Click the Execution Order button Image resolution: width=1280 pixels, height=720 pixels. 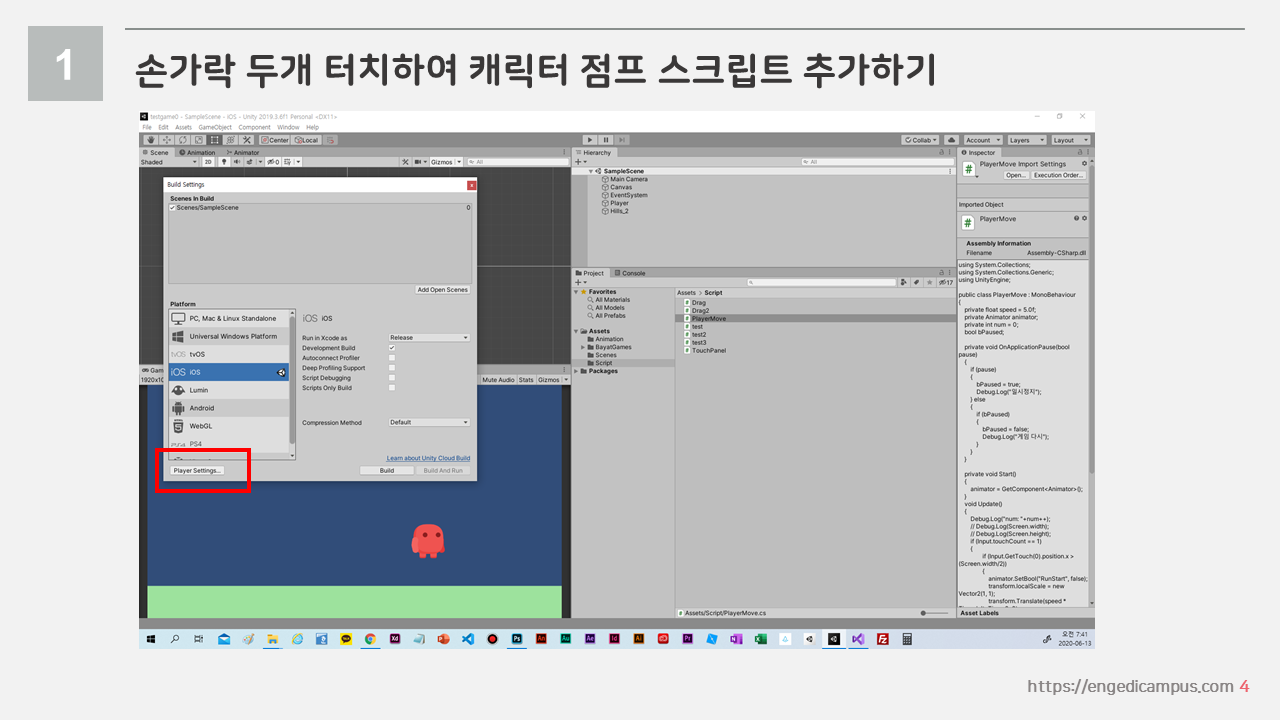pyautogui.click(x=1059, y=175)
